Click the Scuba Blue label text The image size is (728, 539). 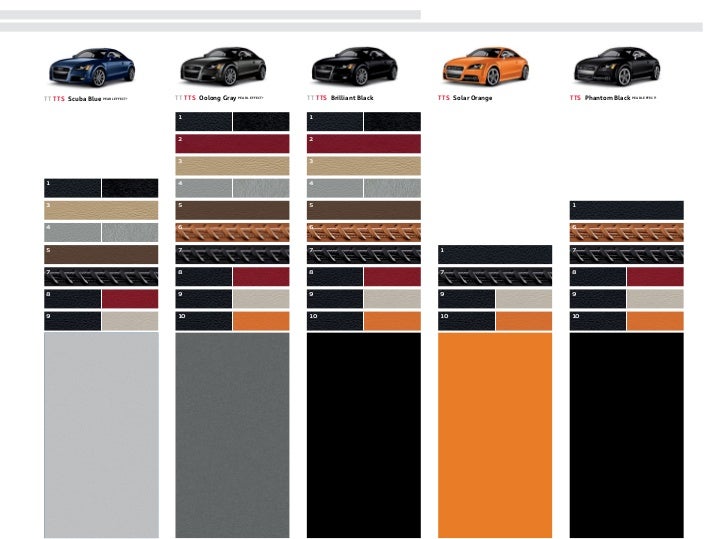click(x=84, y=99)
